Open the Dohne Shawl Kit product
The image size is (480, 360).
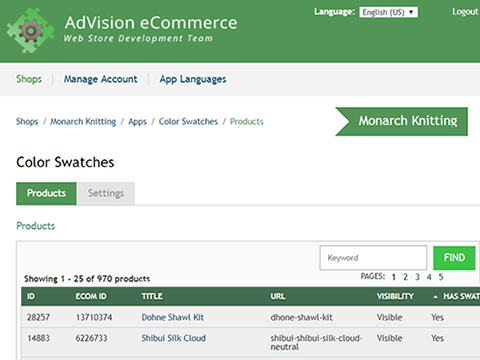[173, 317]
